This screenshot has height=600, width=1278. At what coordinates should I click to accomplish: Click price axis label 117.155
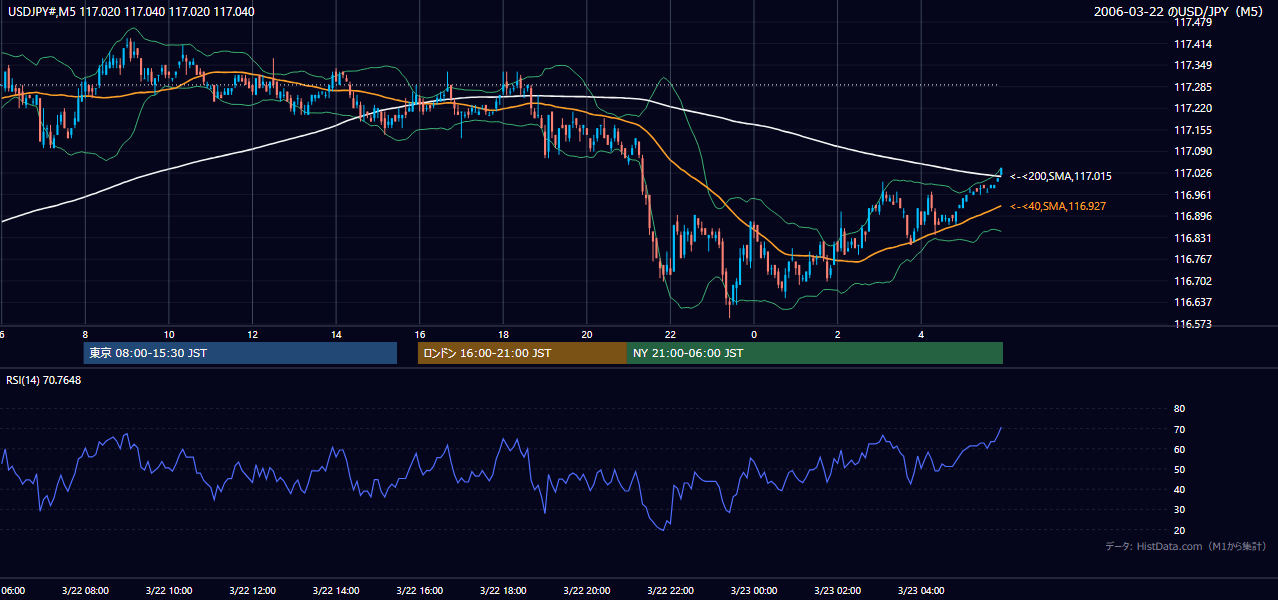click(x=1192, y=130)
